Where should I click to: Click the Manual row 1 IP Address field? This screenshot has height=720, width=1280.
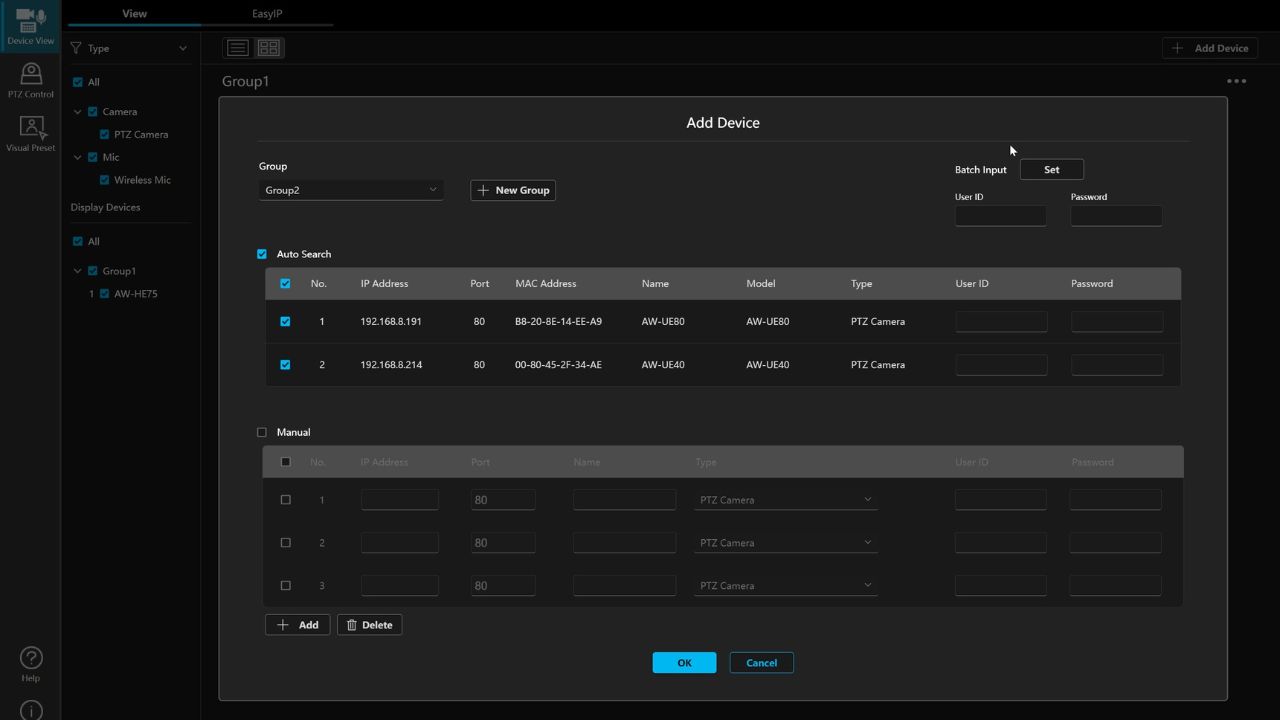coord(400,499)
